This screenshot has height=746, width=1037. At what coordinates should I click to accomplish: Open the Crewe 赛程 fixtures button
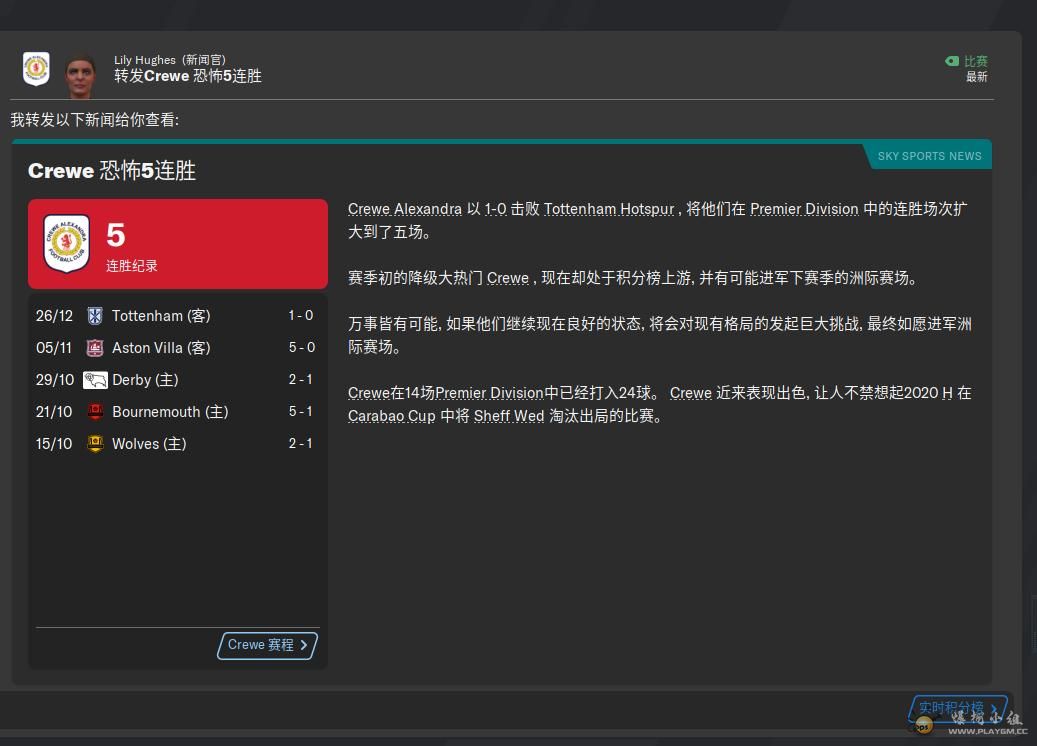coord(267,645)
